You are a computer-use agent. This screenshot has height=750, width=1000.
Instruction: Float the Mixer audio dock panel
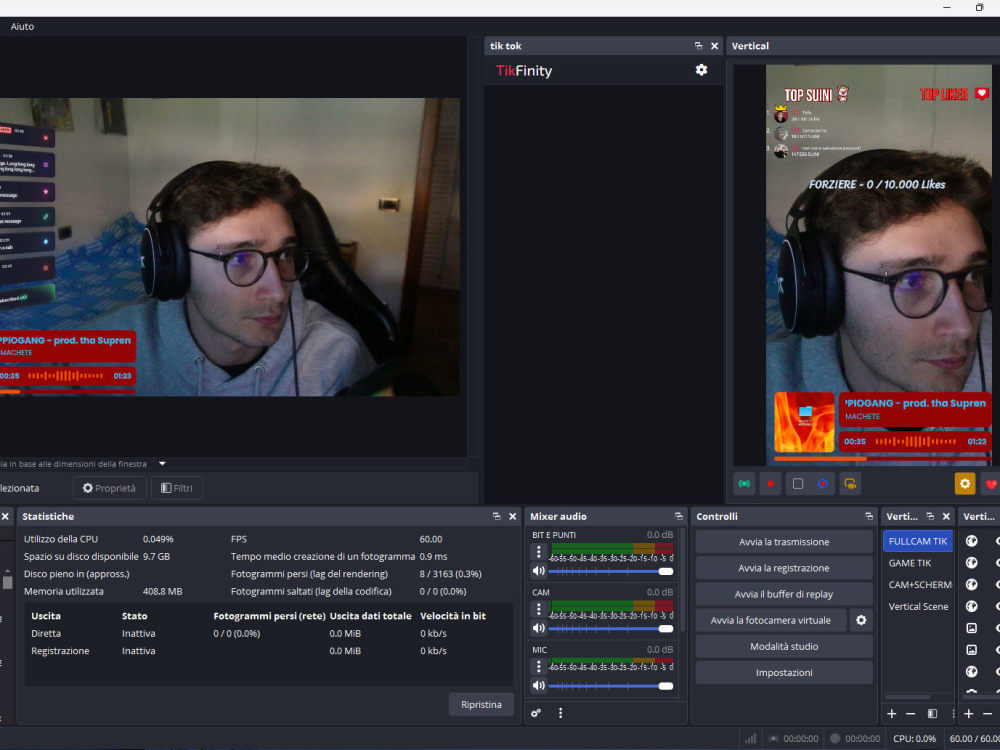point(679,517)
